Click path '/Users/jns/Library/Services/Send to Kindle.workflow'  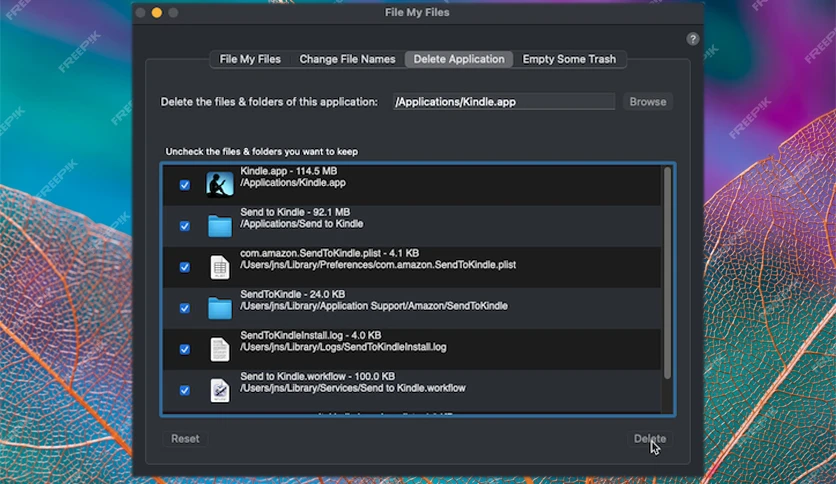[x=352, y=388]
